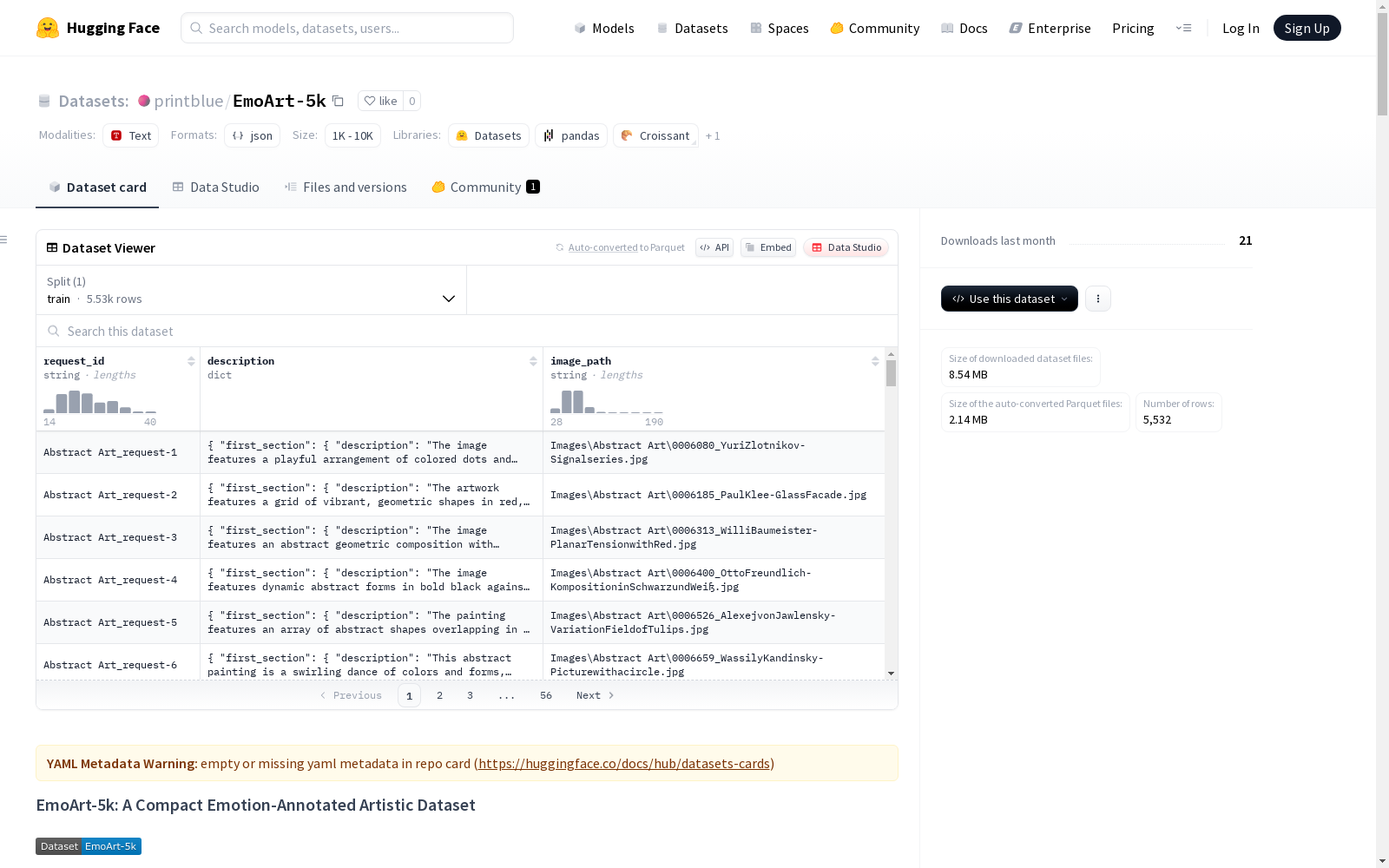The height and width of the screenshot is (868, 1389).
Task: Go to page 2 of the table
Action: point(440,695)
